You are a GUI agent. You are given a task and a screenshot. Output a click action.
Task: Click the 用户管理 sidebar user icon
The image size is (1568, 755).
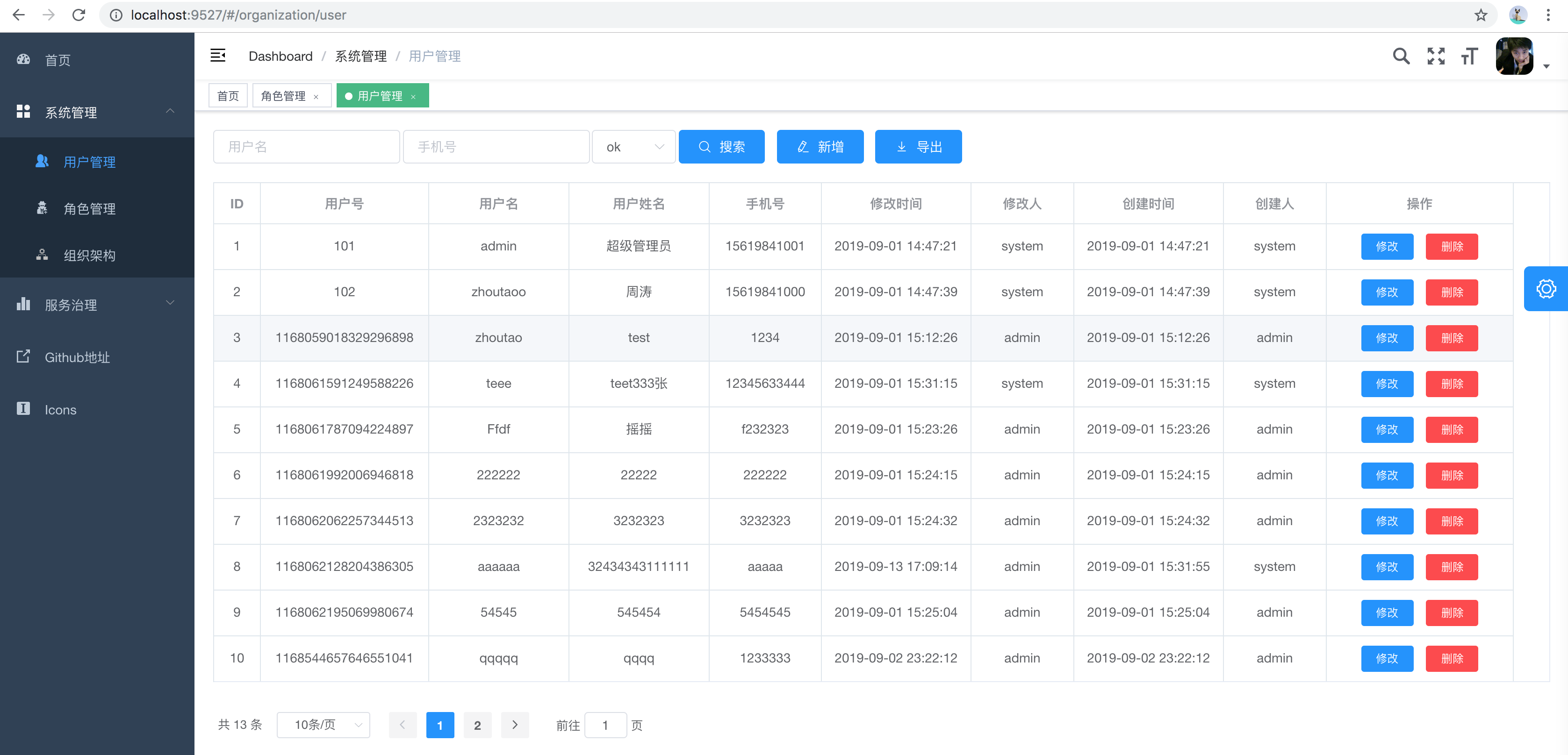coord(42,161)
